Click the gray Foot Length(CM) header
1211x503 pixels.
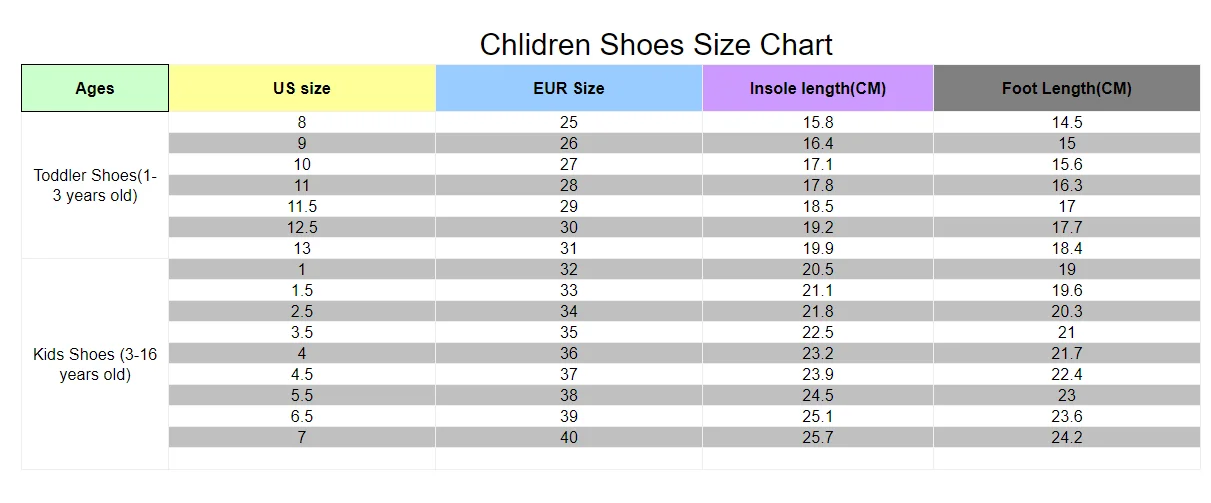click(x=1067, y=88)
